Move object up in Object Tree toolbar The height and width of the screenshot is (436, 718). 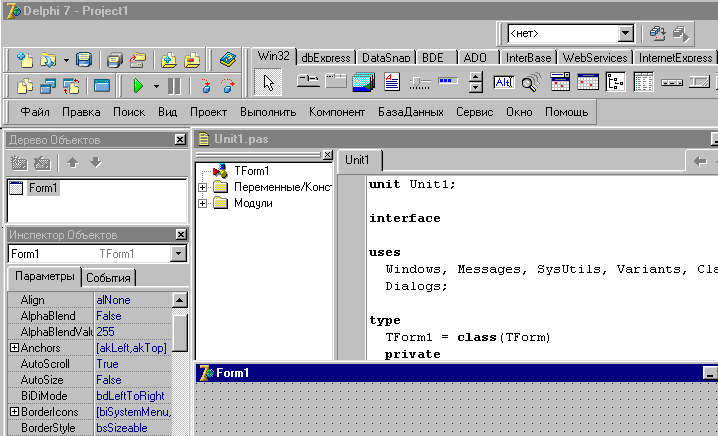(73, 162)
